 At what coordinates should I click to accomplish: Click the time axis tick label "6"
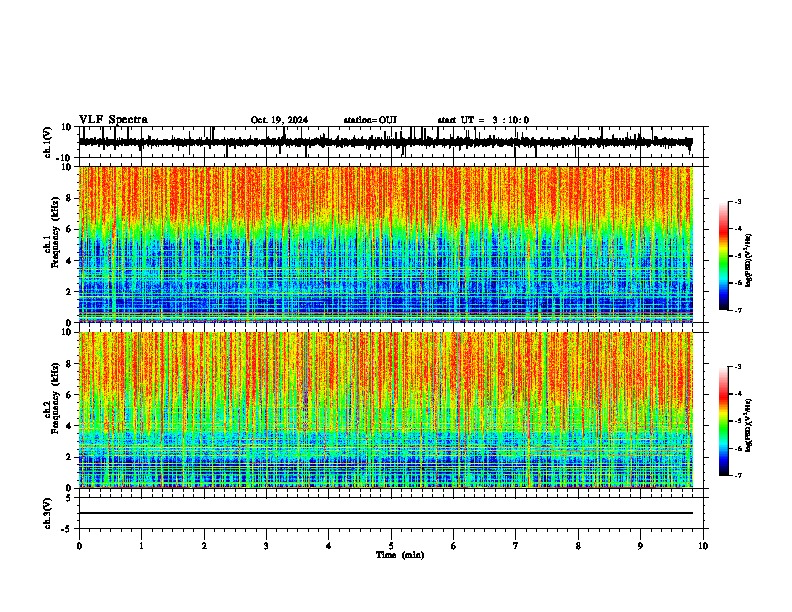(x=453, y=546)
